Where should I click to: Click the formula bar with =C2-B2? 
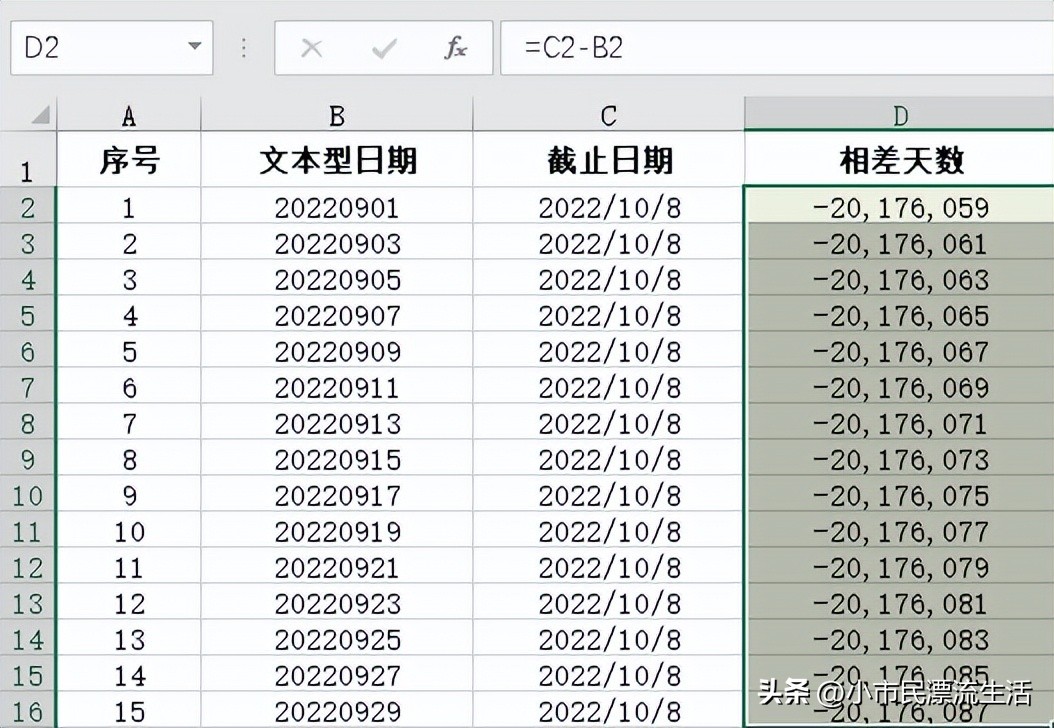[x=777, y=47]
